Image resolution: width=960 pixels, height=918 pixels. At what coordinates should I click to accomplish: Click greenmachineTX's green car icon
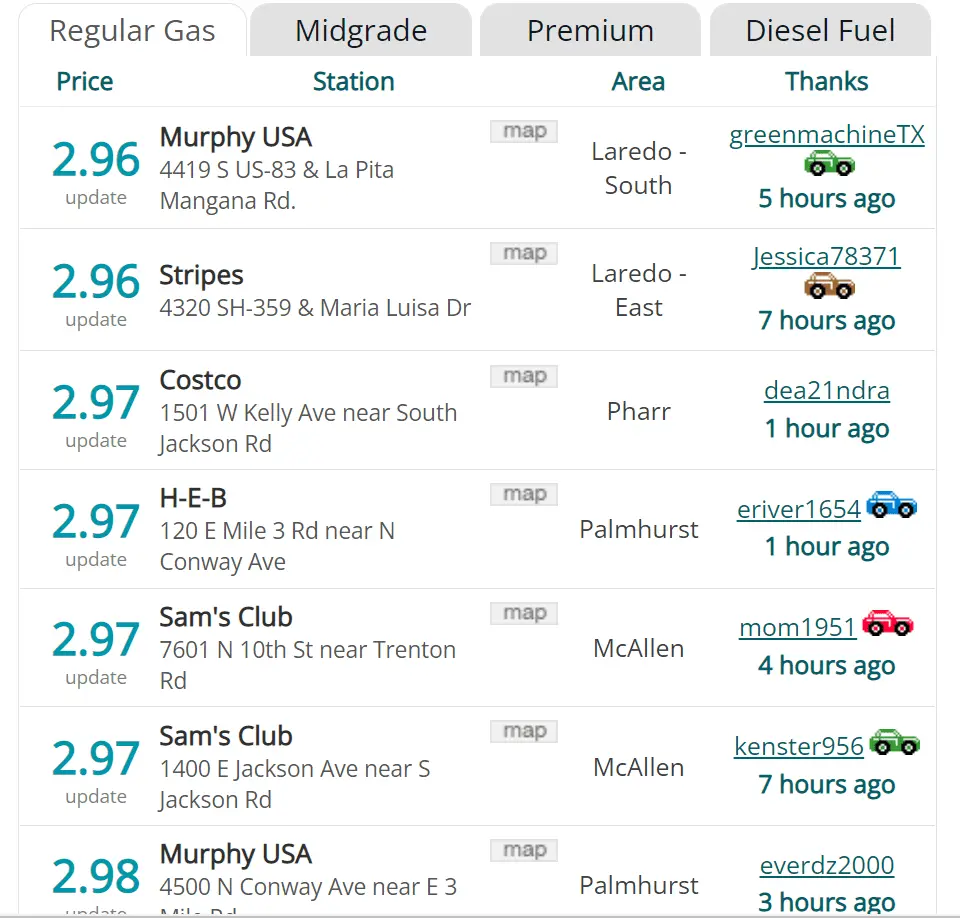(x=828, y=164)
